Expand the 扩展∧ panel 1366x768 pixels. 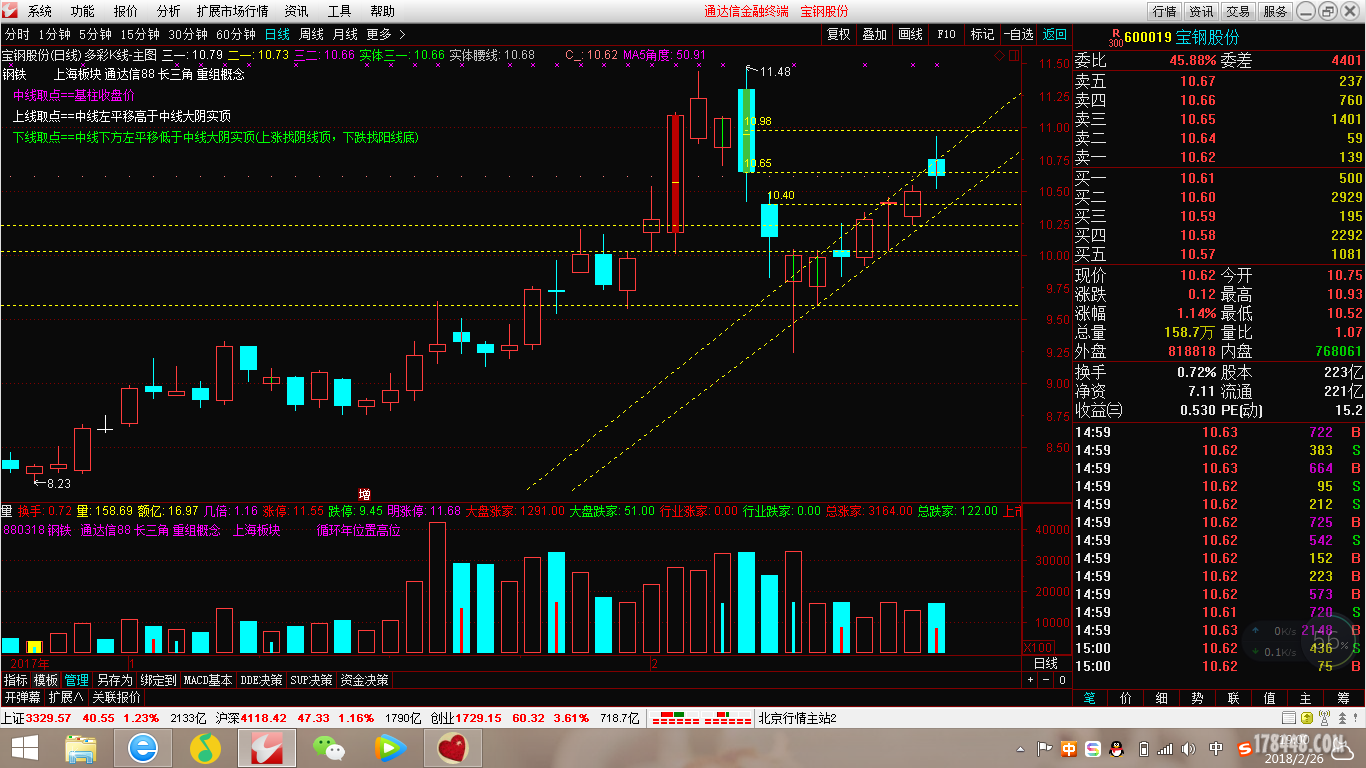point(67,697)
